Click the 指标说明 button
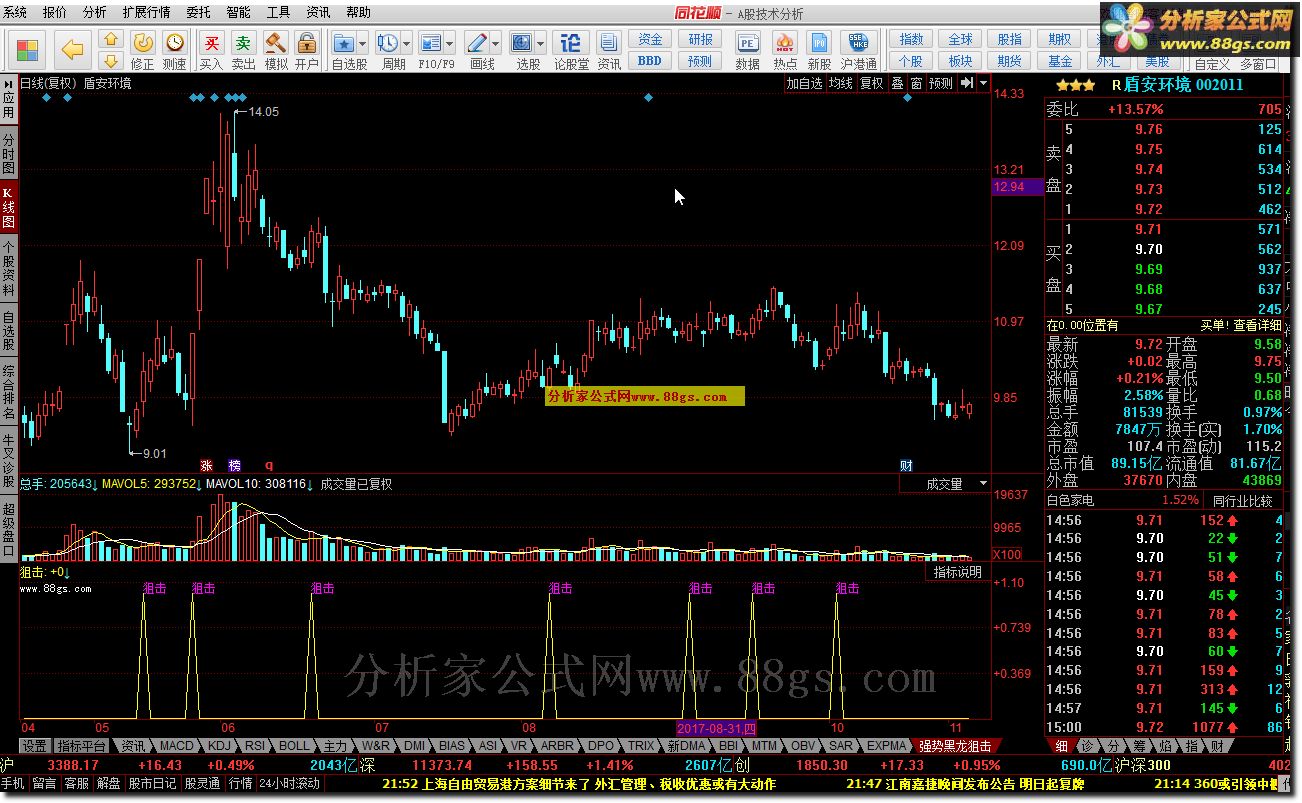The height and width of the screenshot is (803, 1302). click(957, 573)
